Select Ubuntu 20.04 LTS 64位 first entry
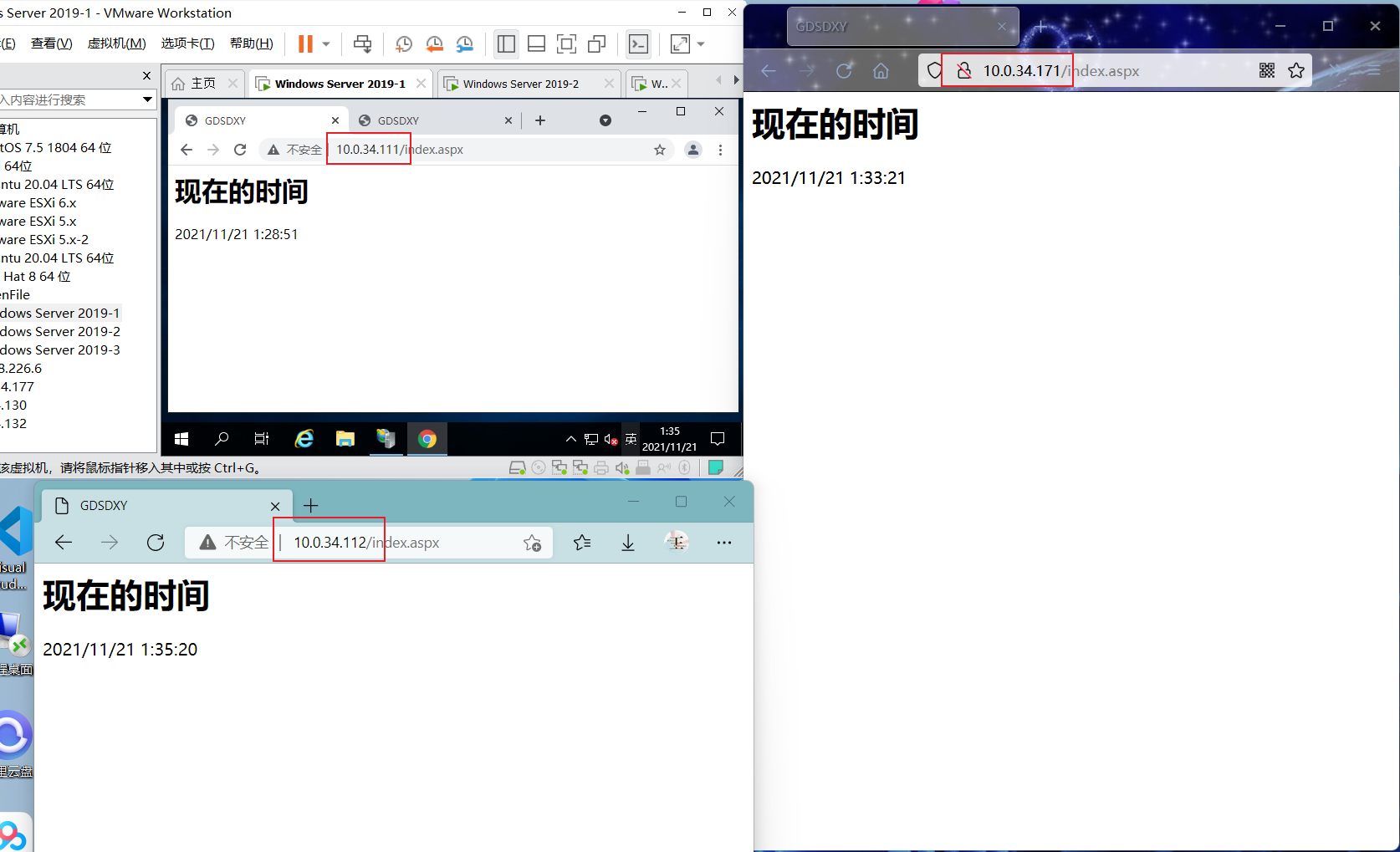Image resolution: width=1400 pixels, height=852 pixels. tap(57, 184)
